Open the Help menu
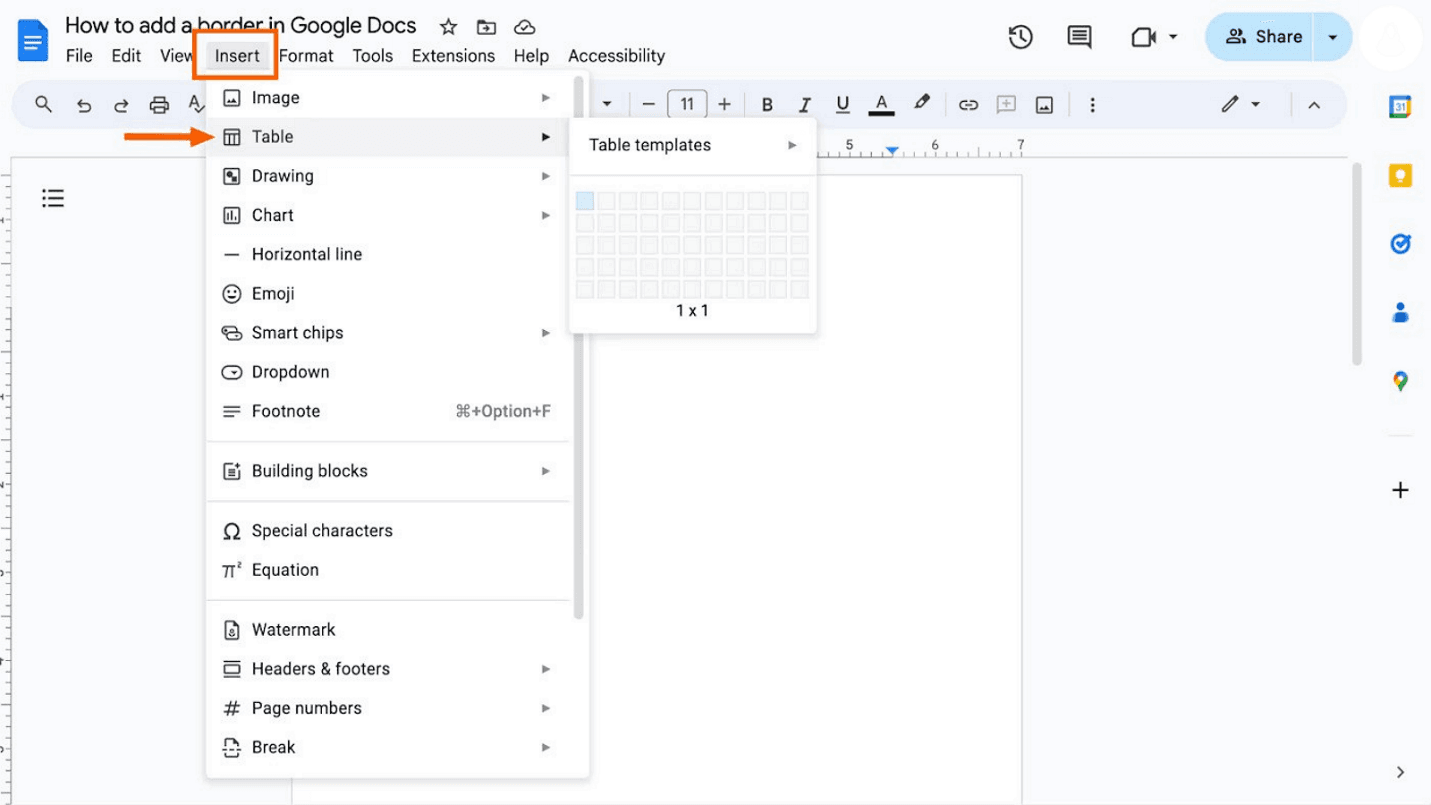Viewport: 1431px width, 805px height. (531, 56)
